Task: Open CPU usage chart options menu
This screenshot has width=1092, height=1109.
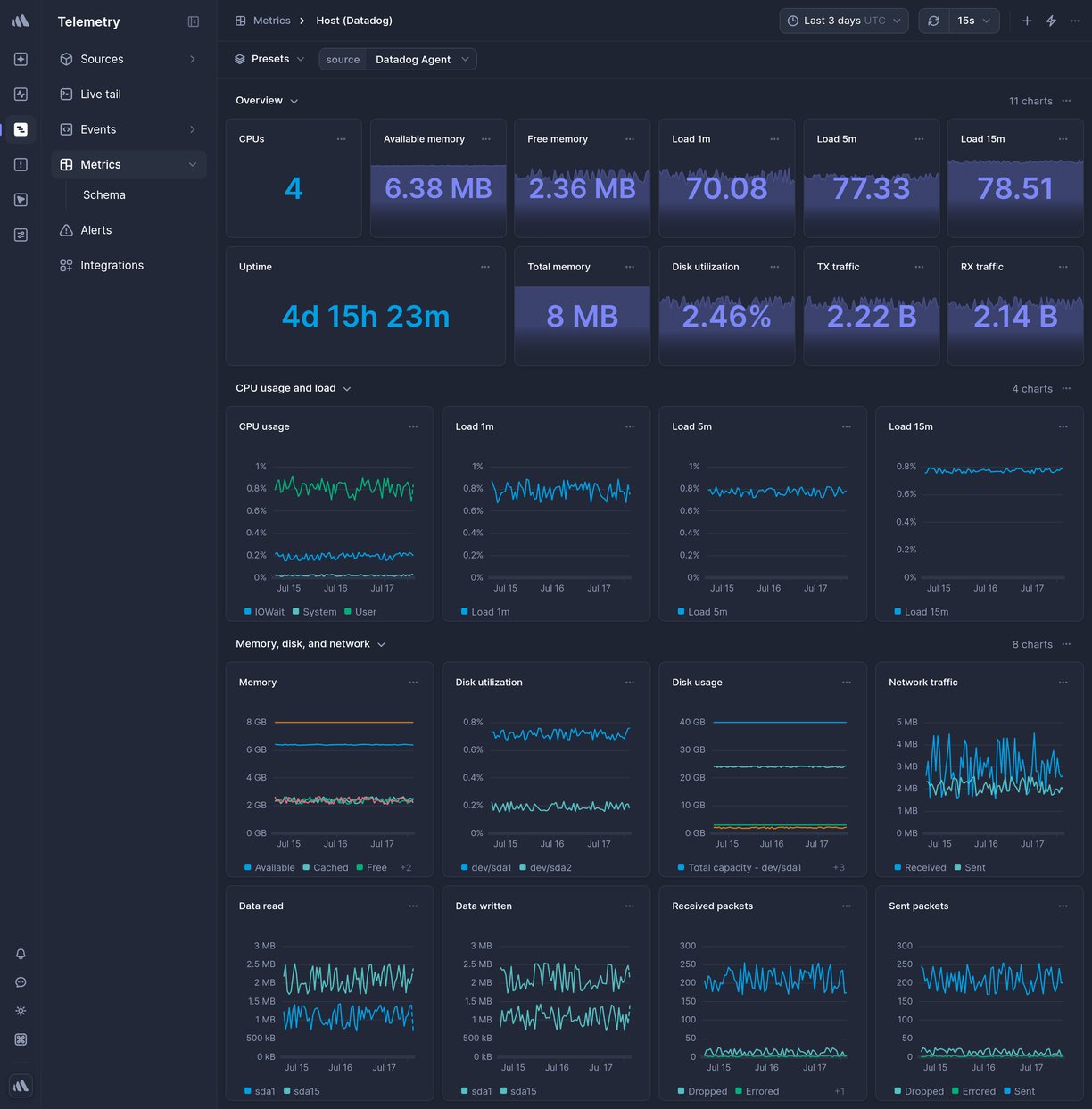Action: 413,426
